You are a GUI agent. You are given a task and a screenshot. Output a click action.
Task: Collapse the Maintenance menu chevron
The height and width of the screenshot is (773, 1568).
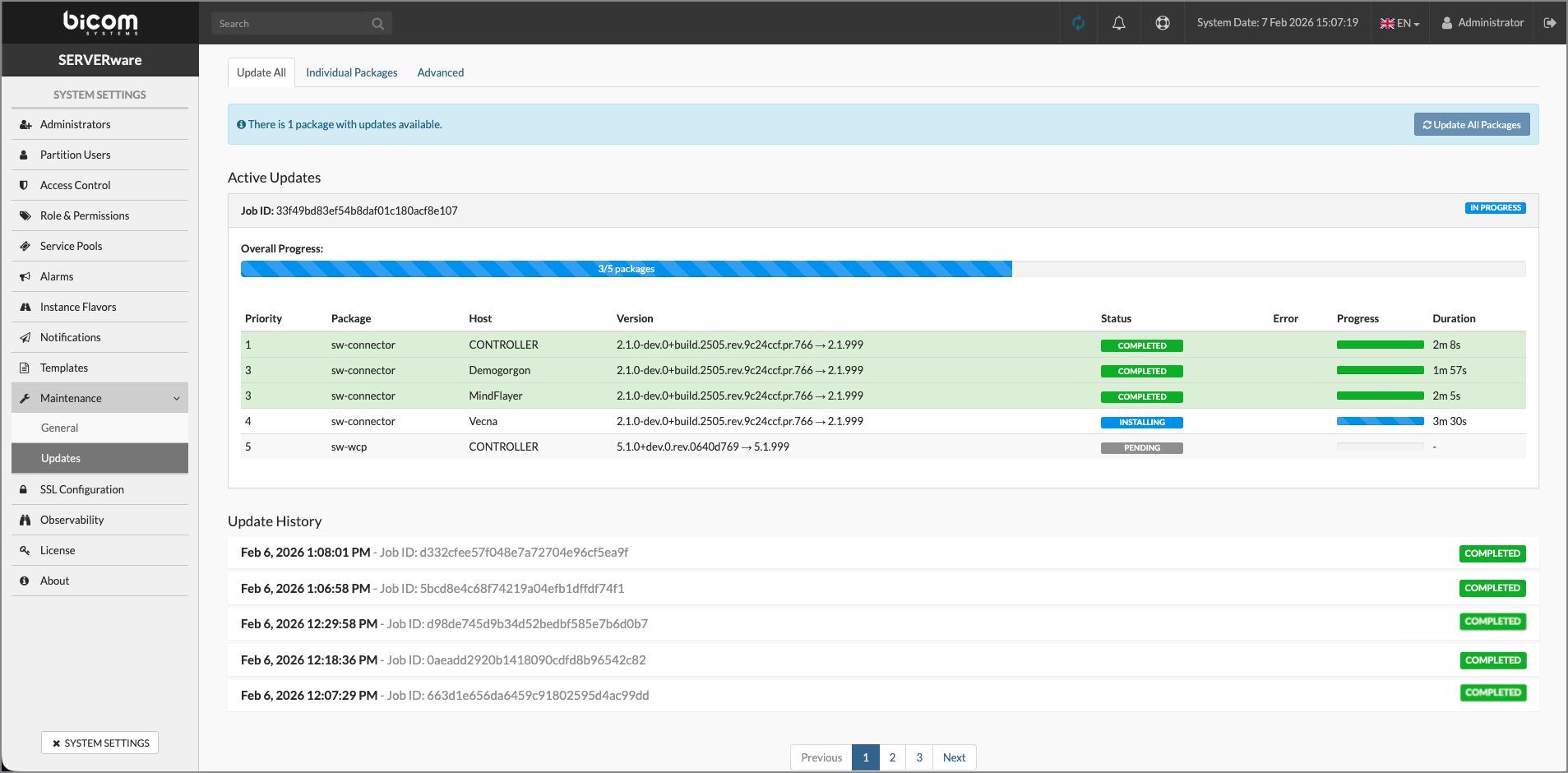tap(177, 399)
